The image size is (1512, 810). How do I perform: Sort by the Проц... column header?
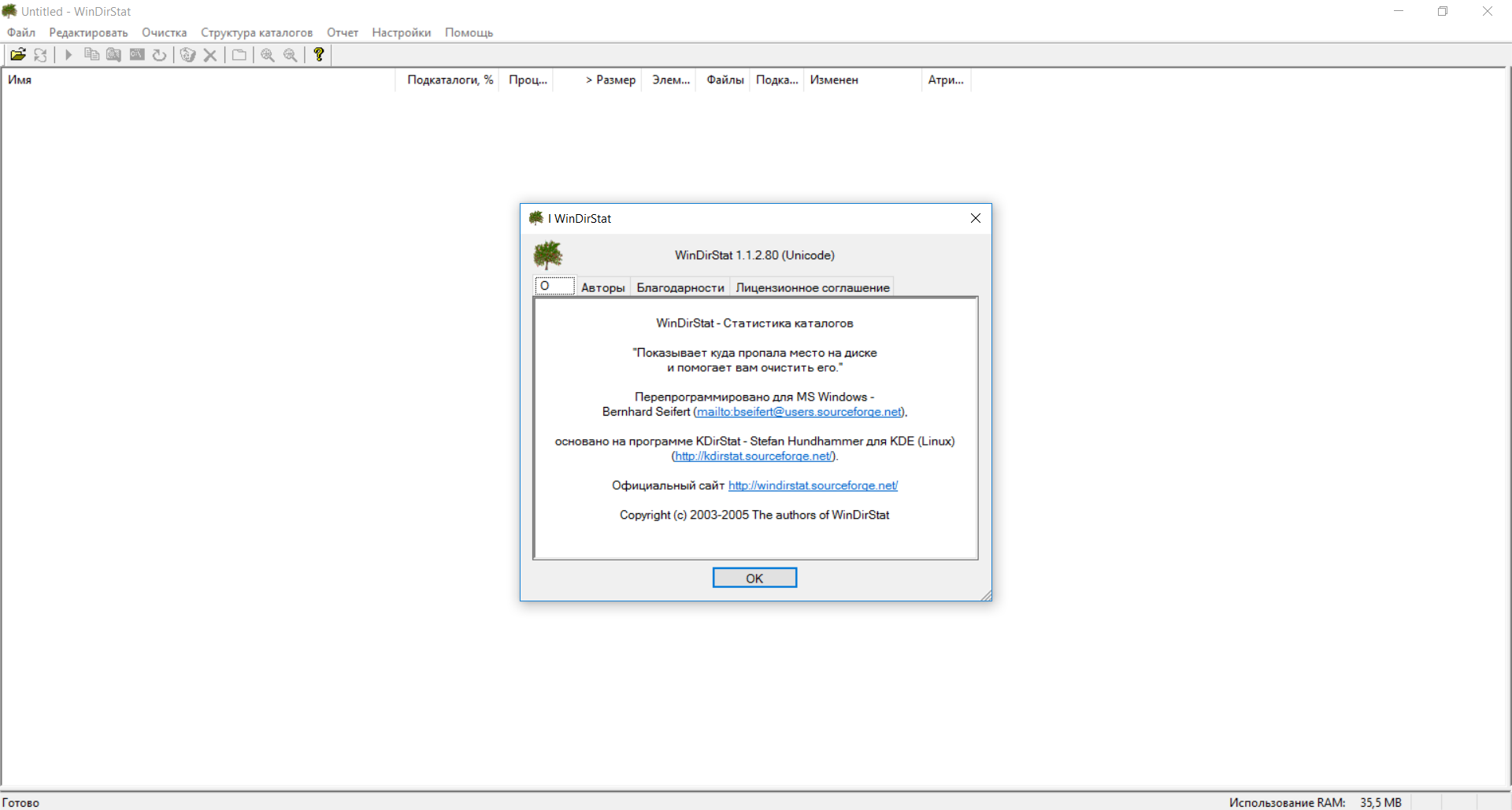(x=526, y=80)
